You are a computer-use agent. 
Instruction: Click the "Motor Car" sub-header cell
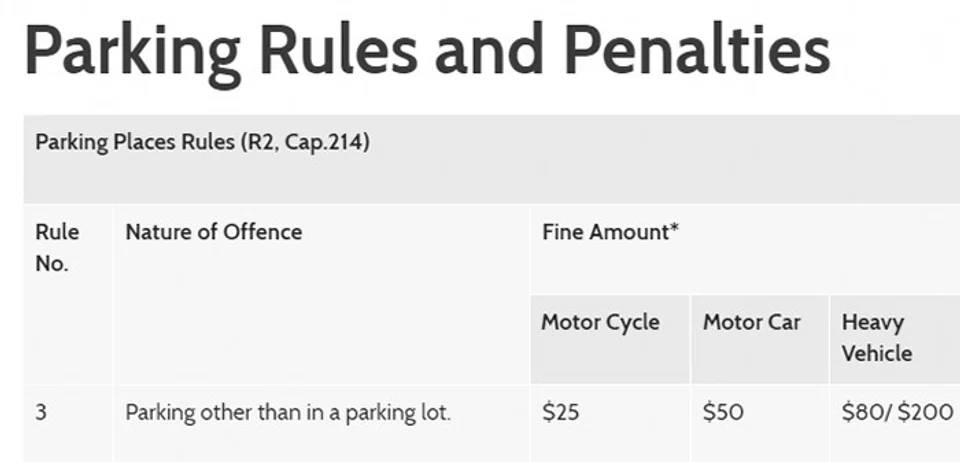[751, 323]
